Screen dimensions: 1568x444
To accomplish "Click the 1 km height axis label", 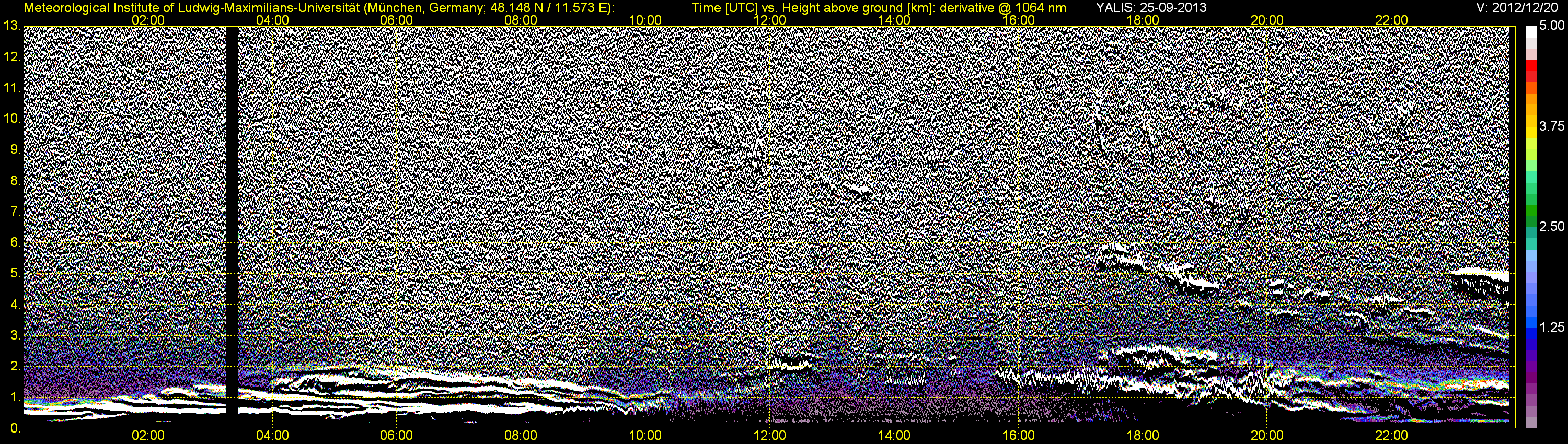I will tap(15, 397).
